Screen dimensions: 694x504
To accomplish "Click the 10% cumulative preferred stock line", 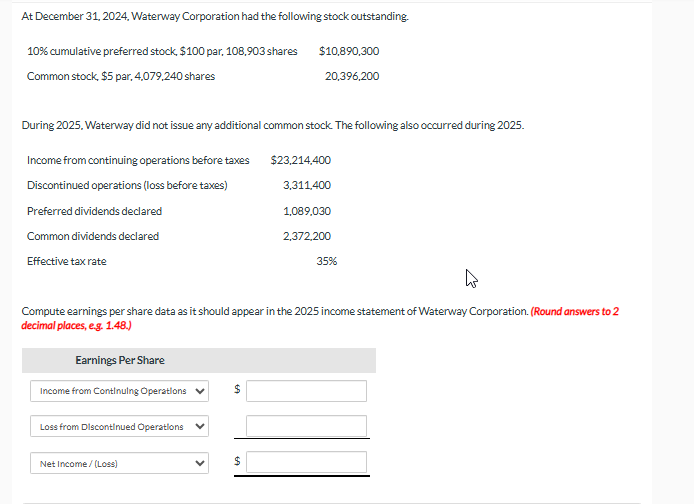I will pyautogui.click(x=162, y=51).
